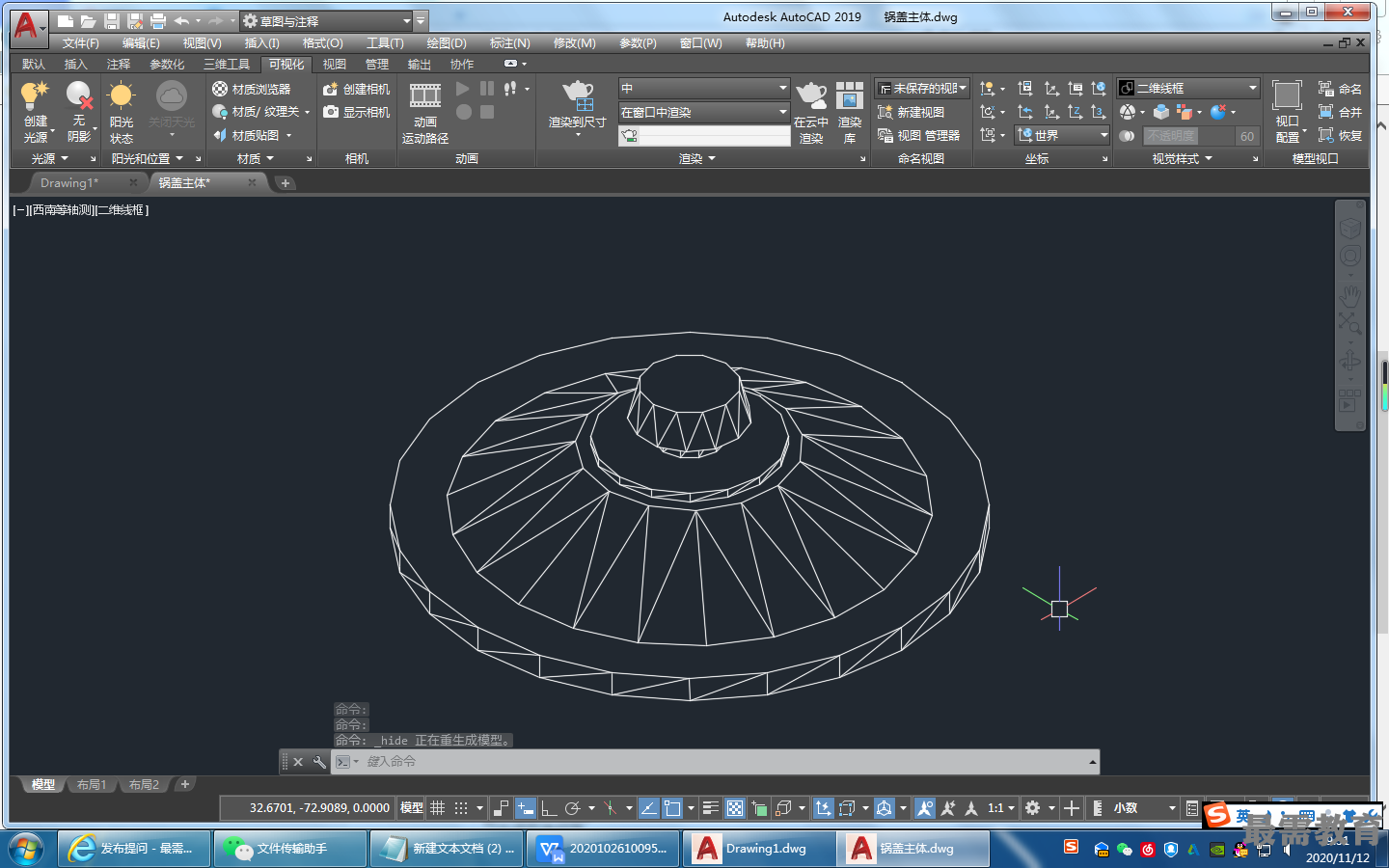Open the 绘图(D) menu
Image resolution: width=1389 pixels, height=868 pixels.
point(447,43)
